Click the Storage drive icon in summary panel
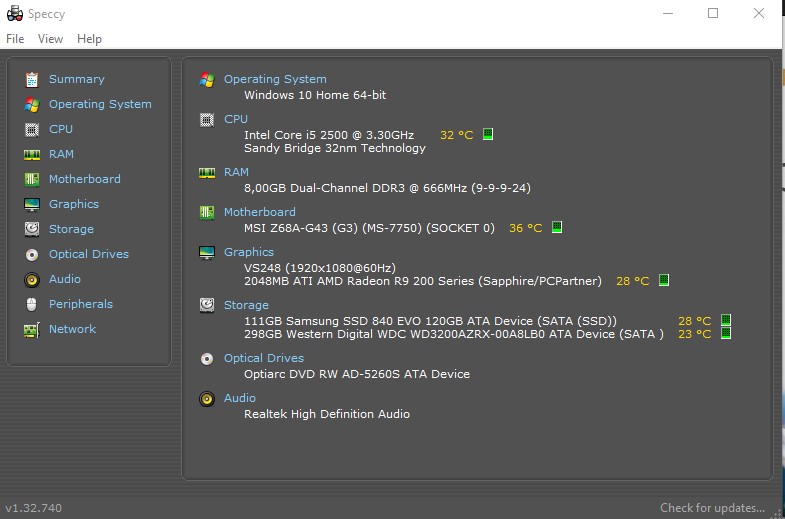 [207, 305]
